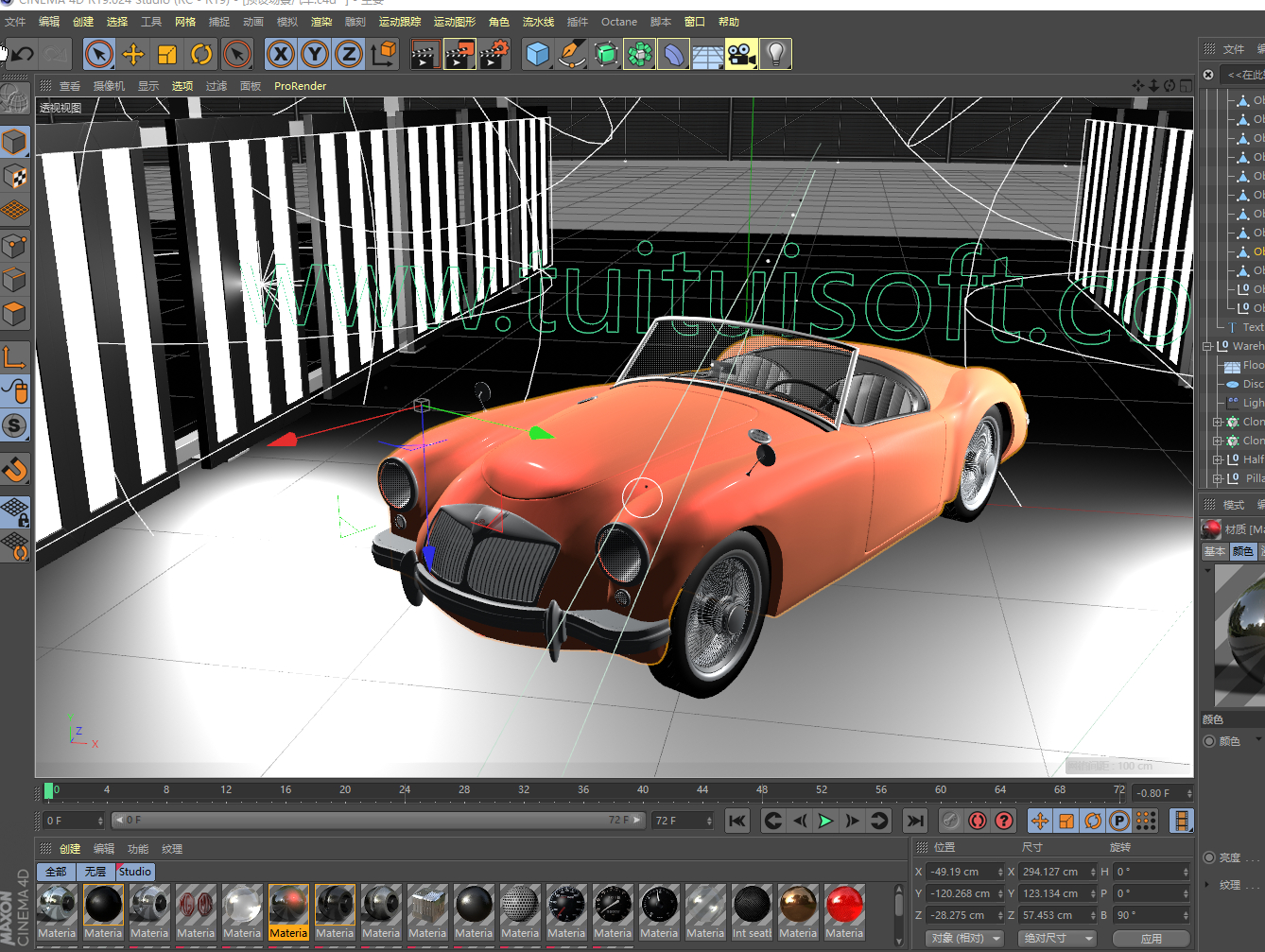The width and height of the screenshot is (1265, 952).
Task: Play the animation forward
Action: (825, 821)
